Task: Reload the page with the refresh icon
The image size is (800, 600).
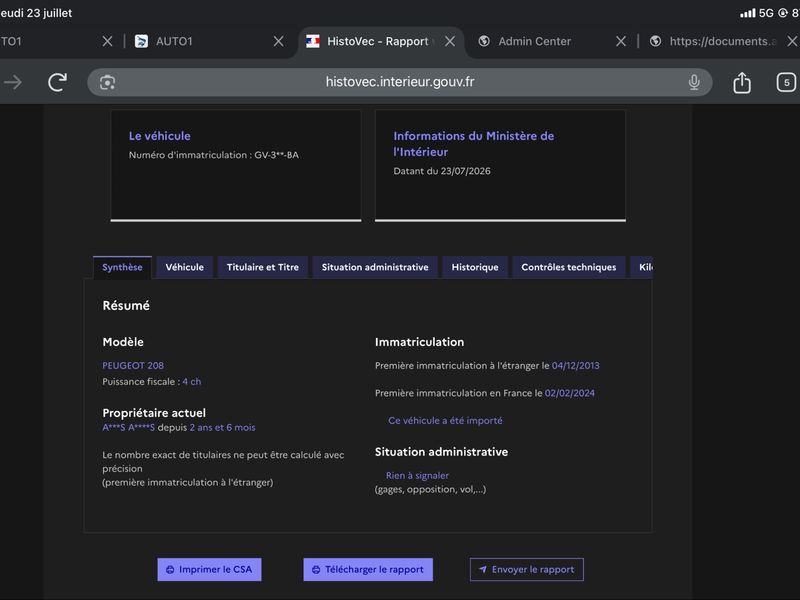Action: pos(57,82)
